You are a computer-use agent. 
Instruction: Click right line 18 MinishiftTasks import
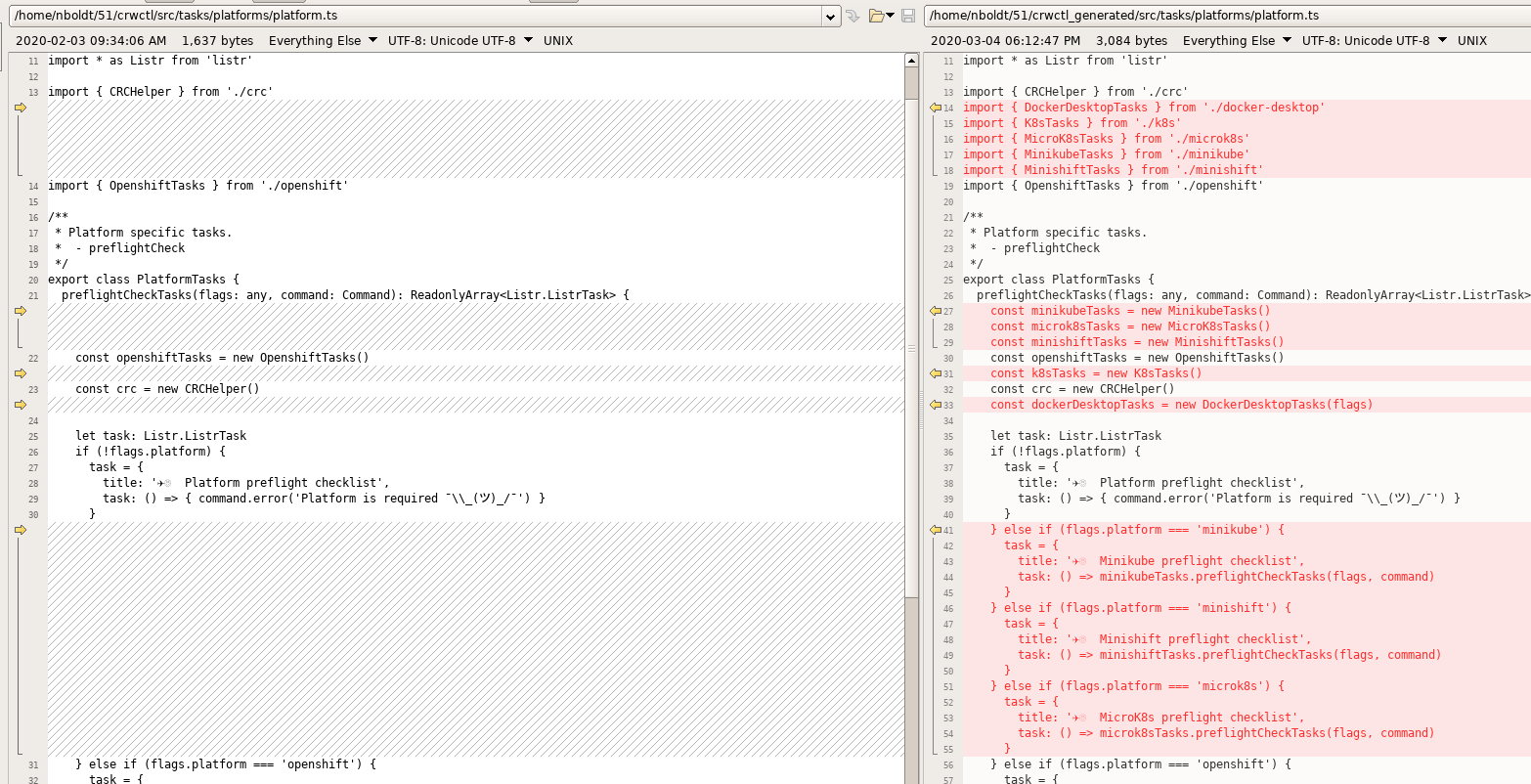(1114, 170)
